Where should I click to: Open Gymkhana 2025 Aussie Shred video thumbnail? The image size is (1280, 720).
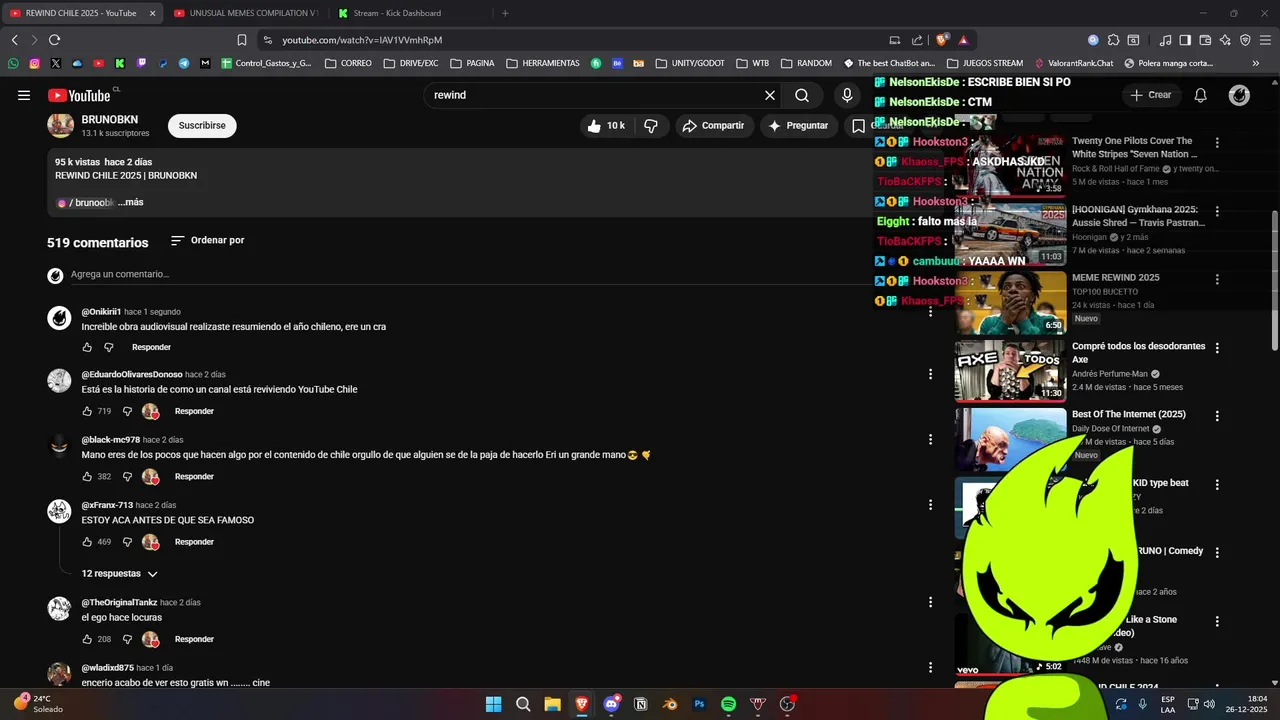pyautogui.click(x=1010, y=234)
